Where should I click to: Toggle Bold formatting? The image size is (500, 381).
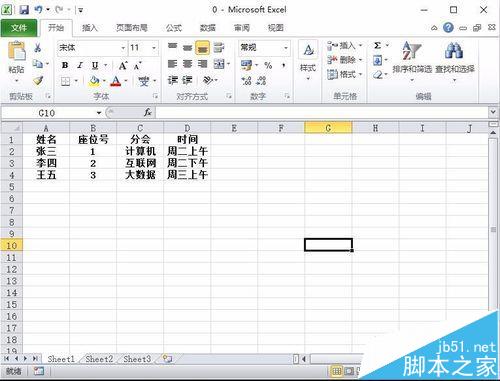pos(65,65)
